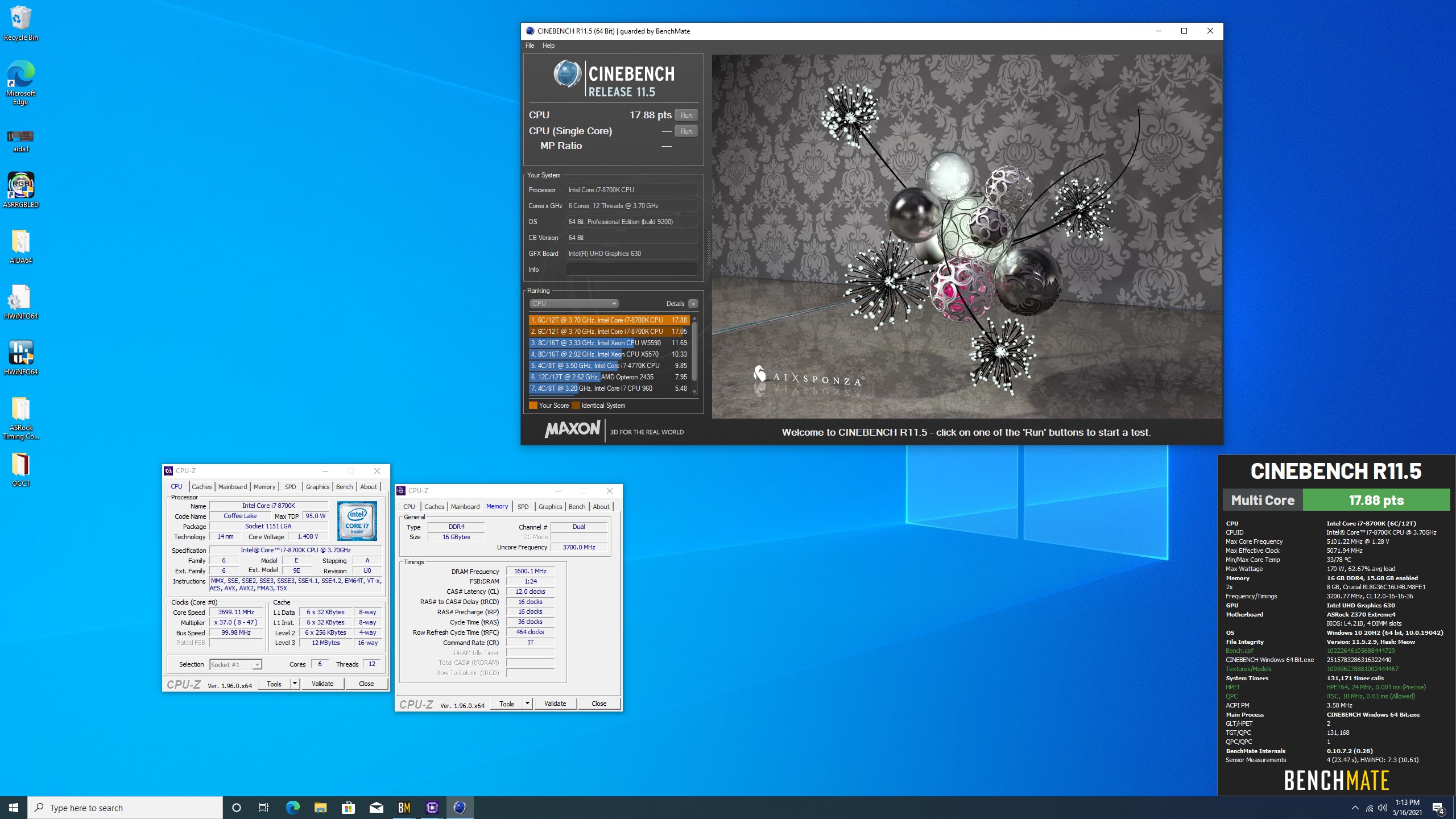Expand Tools dropdown arrow in left CPU-Z
The width and height of the screenshot is (1456, 819).
pos(295,684)
